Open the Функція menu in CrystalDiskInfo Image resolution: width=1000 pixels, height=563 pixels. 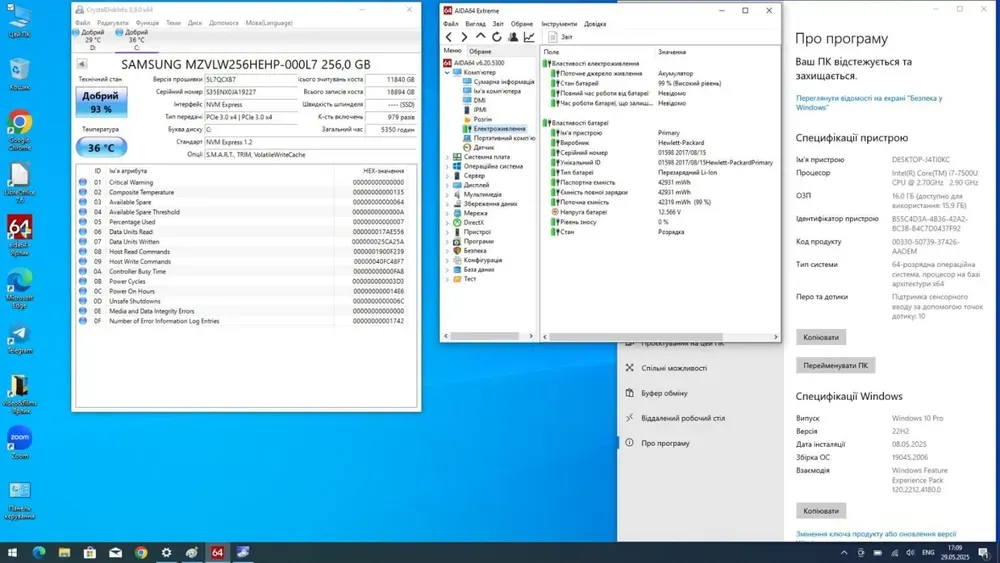(147, 22)
